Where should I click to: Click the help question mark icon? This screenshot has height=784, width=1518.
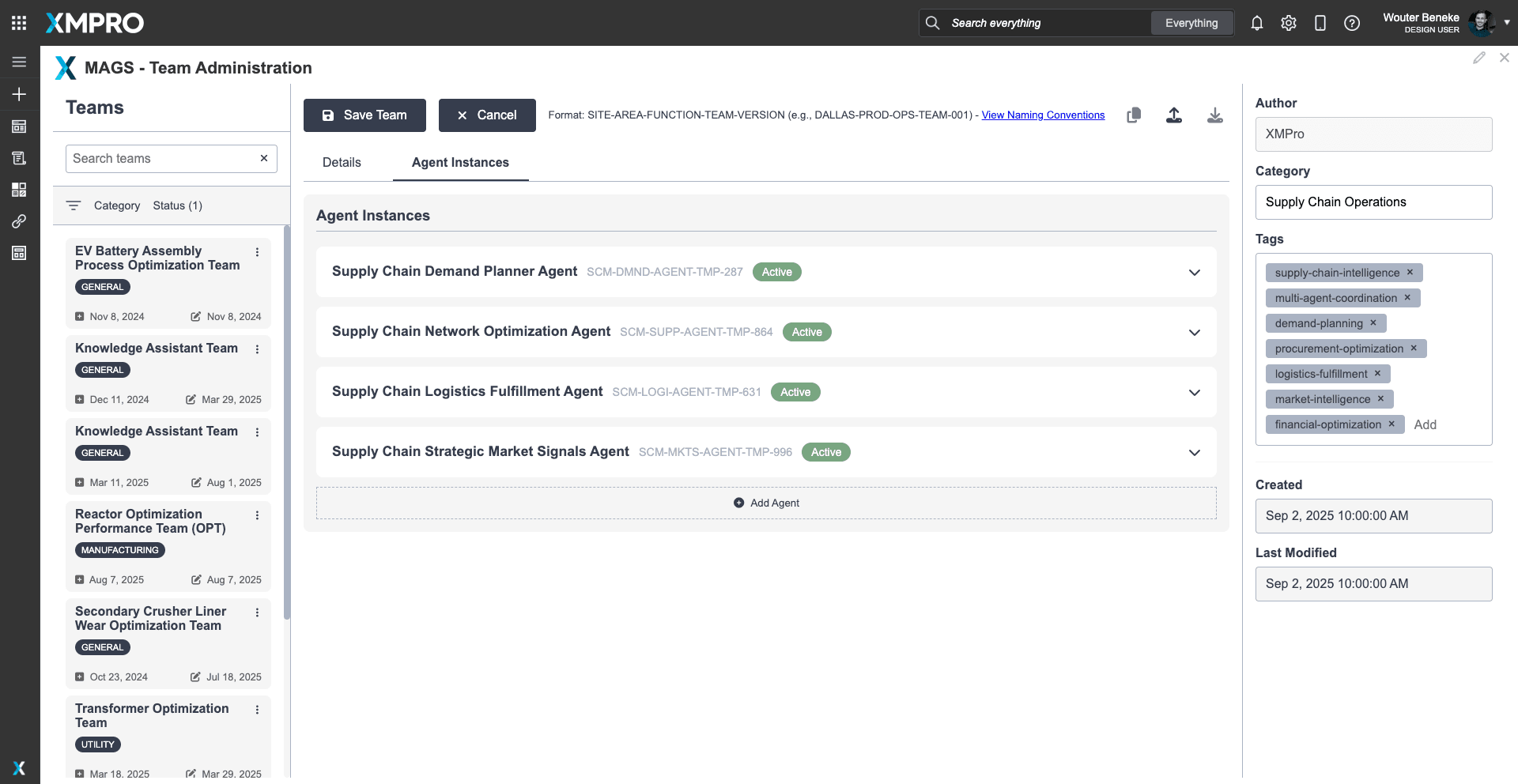click(1351, 23)
